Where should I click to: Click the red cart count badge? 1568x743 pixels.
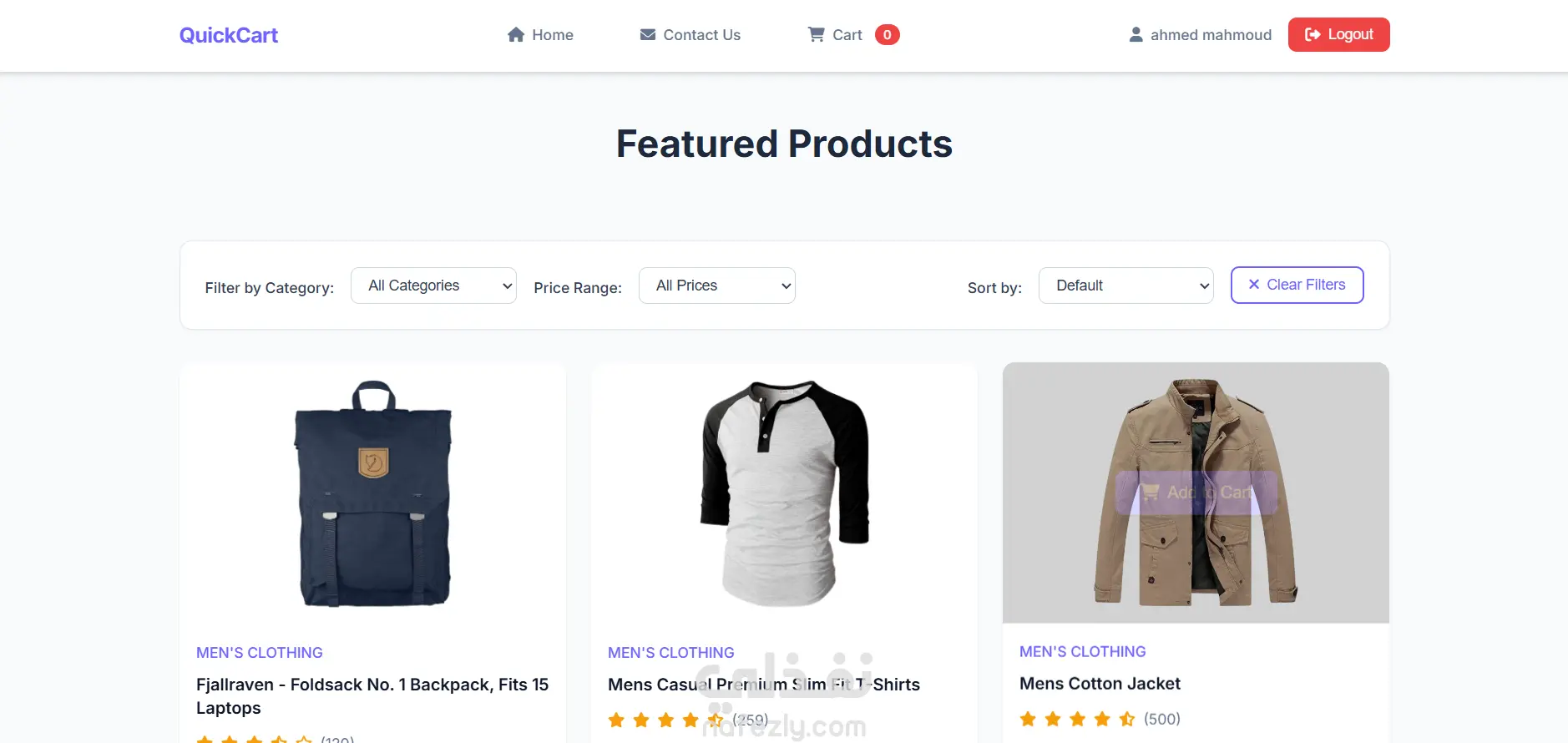click(887, 35)
